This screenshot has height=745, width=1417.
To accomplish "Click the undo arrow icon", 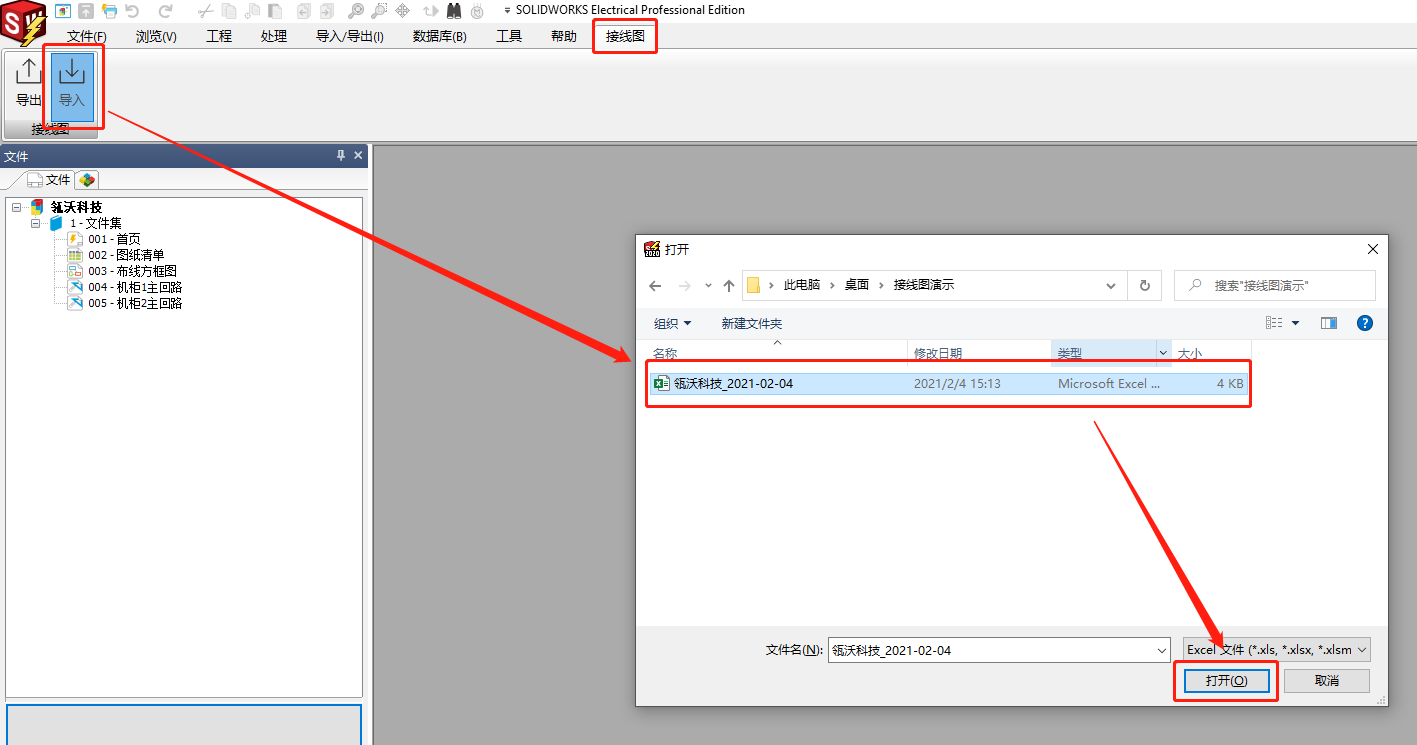I will pyautogui.click(x=133, y=11).
